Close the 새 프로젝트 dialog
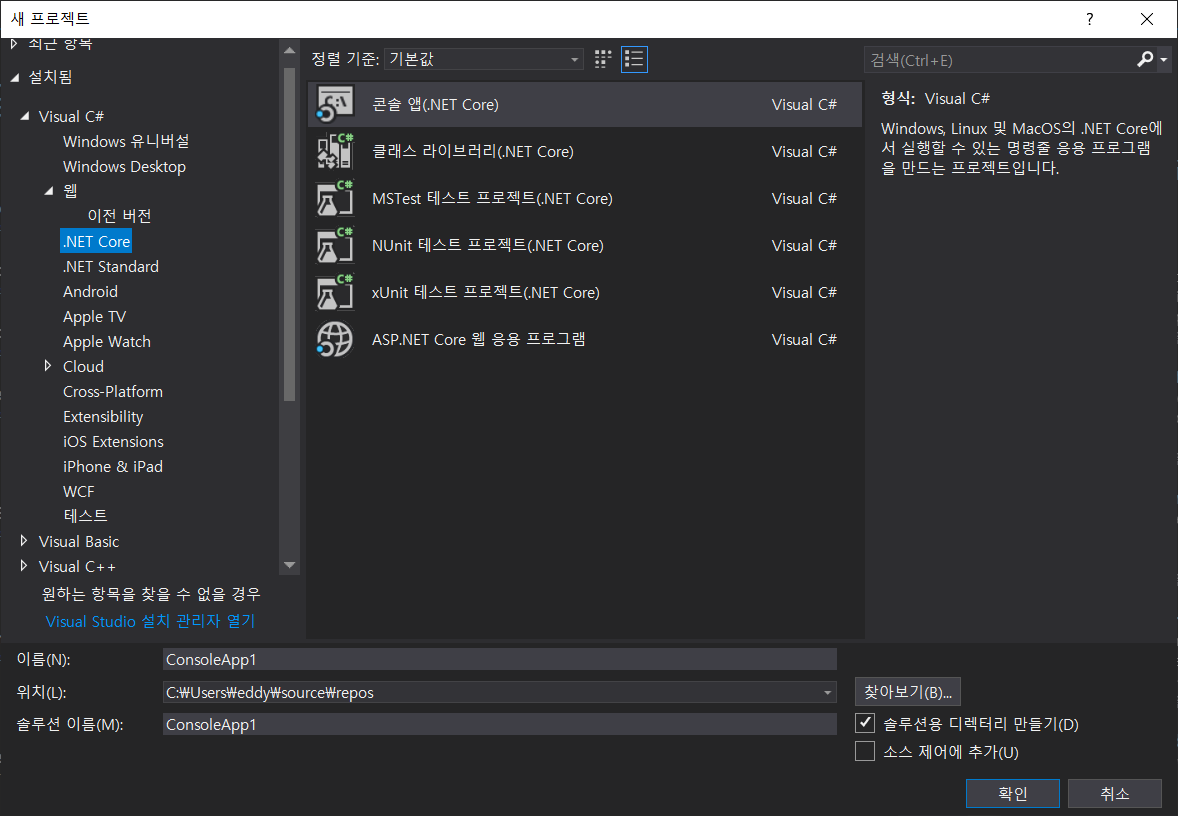 tap(1146, 19)
